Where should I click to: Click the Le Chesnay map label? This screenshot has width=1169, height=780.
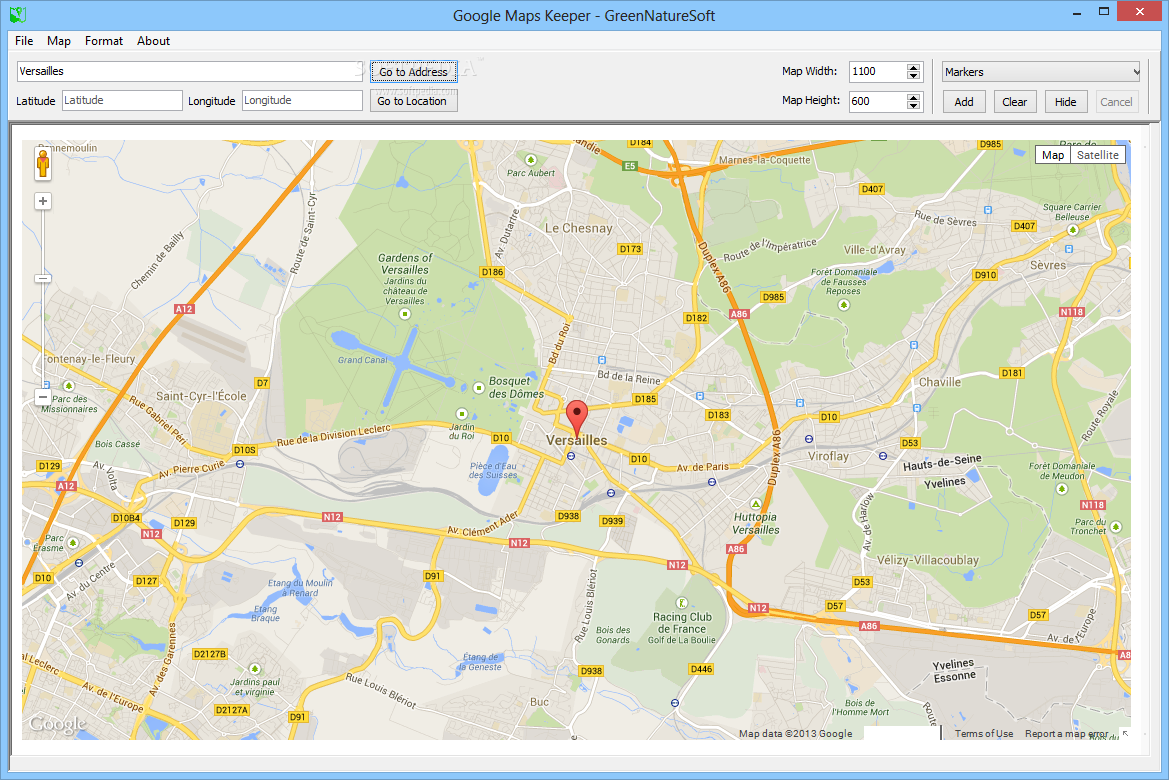coord(579,228)
